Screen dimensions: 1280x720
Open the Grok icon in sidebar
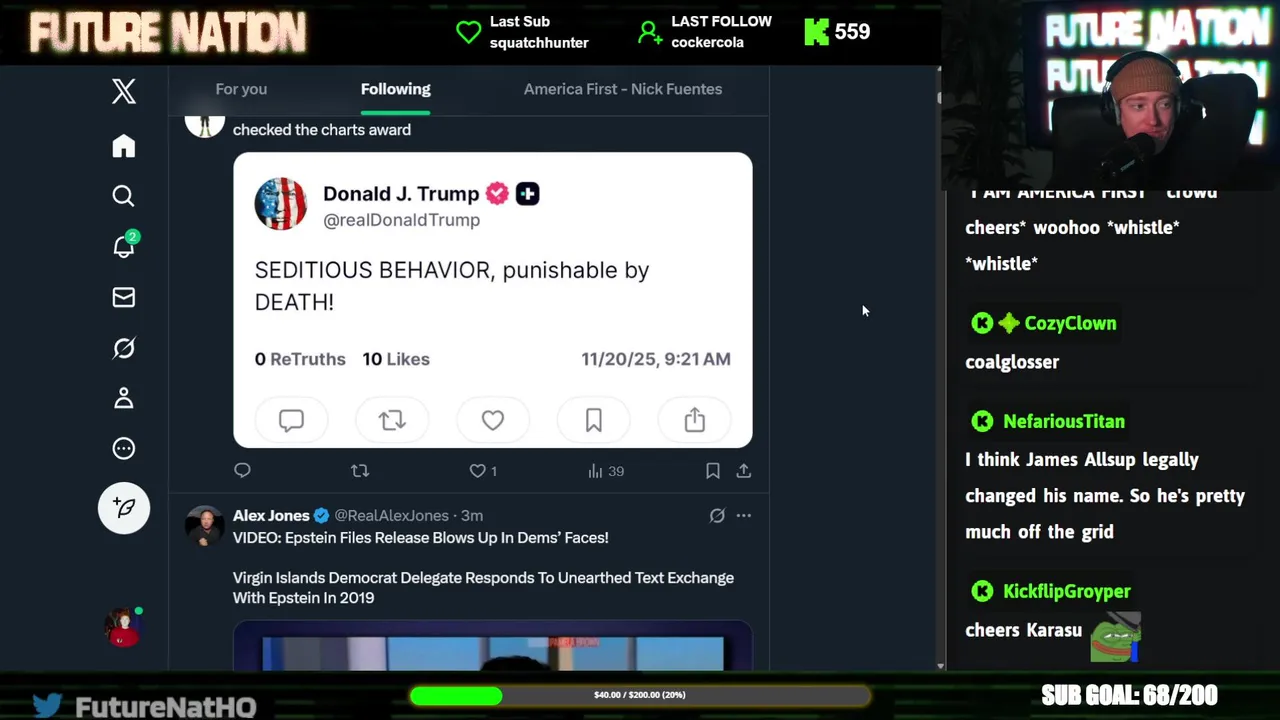(124, 348)
